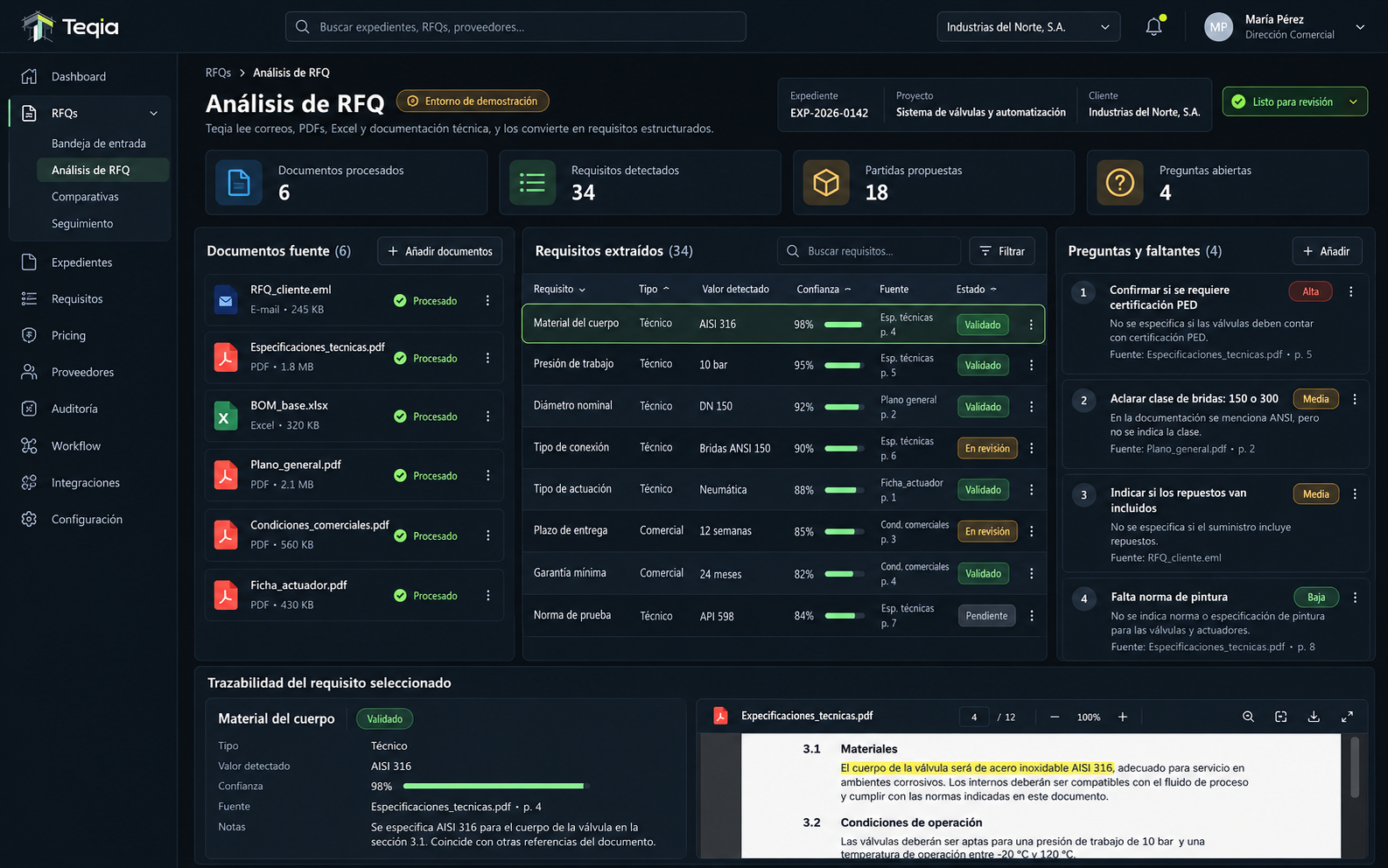Expand the PDF viewer to fullscreen

(x=1347, y=717)
